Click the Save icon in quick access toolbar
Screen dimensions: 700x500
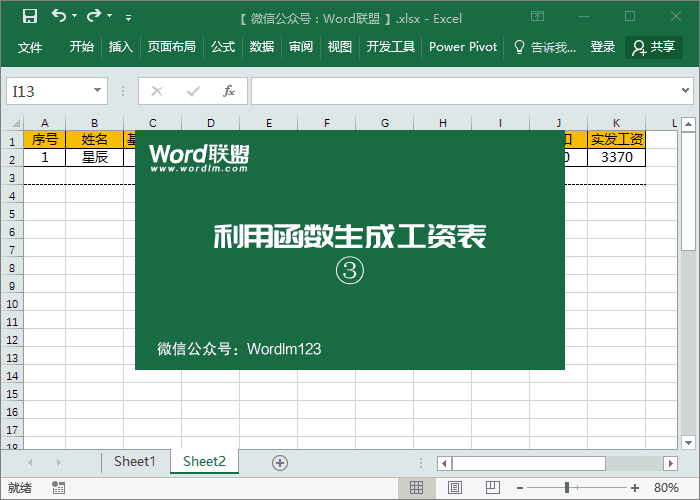pos(29,16)
